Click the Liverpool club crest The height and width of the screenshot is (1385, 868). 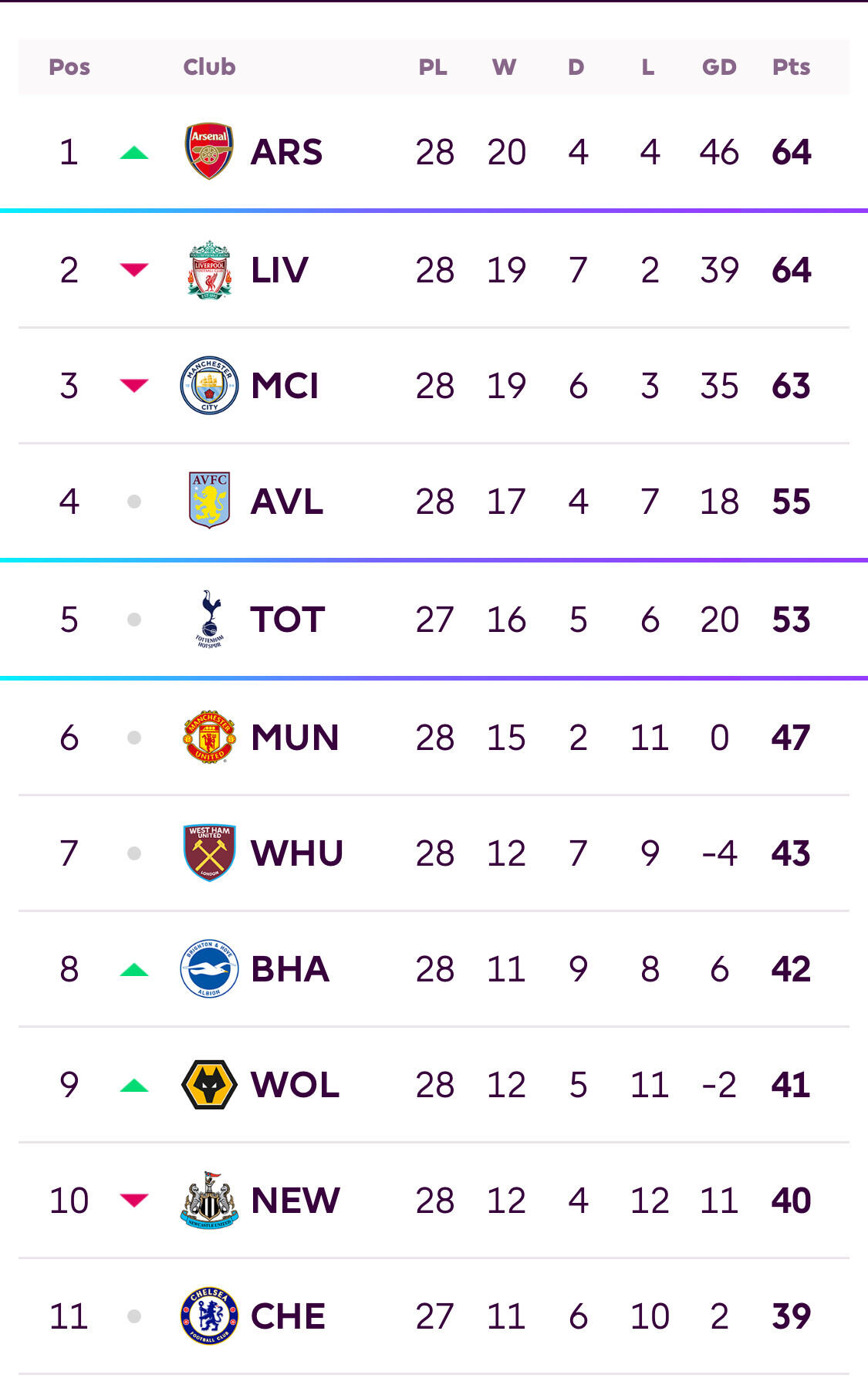[x=209, y=270]
